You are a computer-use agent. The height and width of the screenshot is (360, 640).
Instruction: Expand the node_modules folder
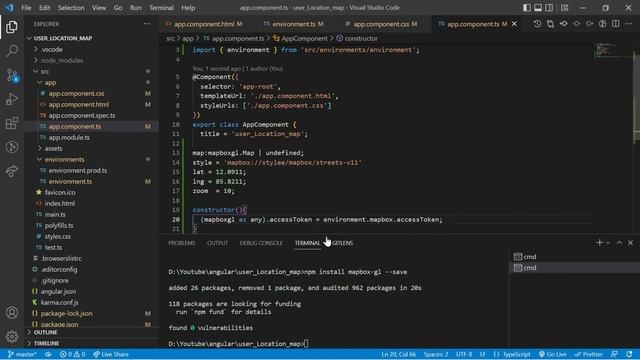tap(62, 60)
